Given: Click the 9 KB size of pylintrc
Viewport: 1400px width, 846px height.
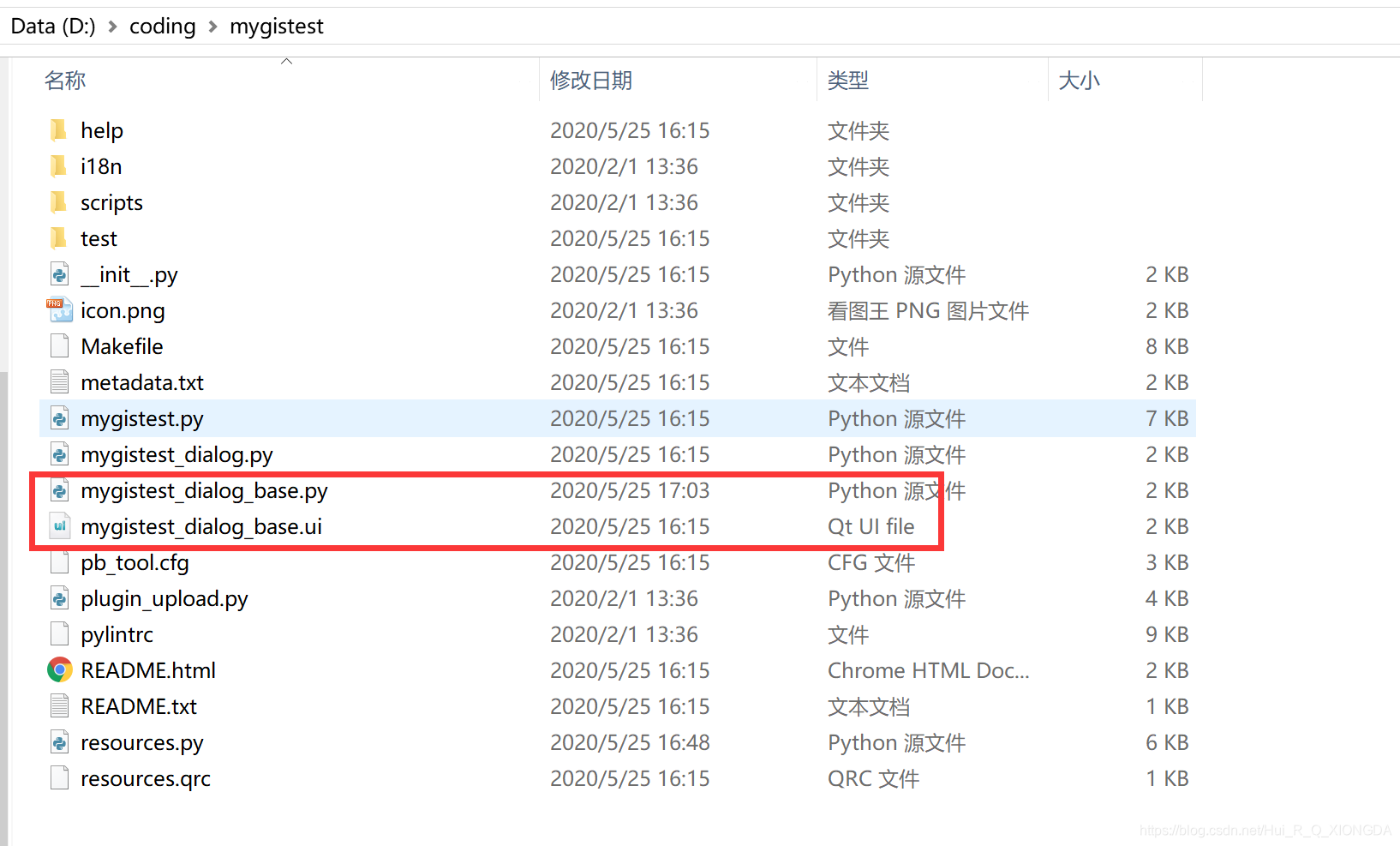Looking at the screenshot, I should click(1167, 634).
